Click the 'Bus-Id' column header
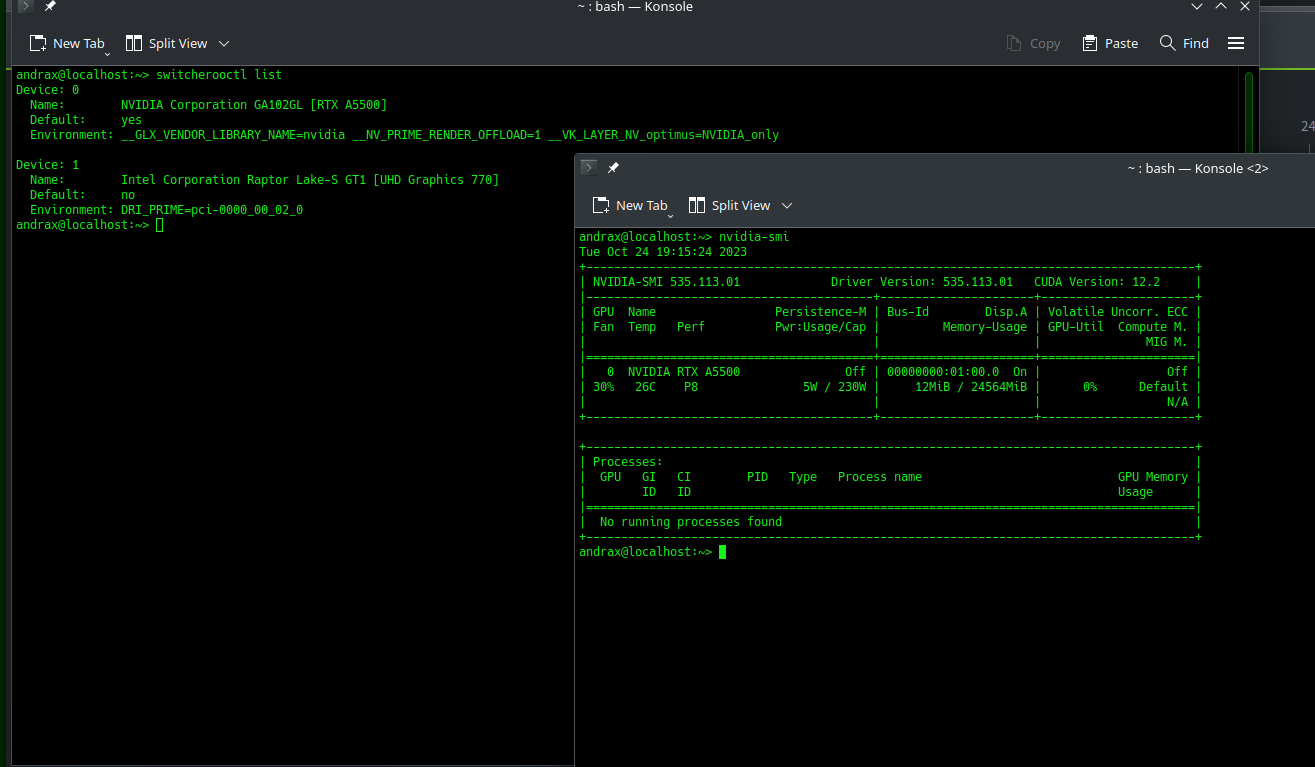This screenshot has height=767, width=1315. click(x=908, y=312)
